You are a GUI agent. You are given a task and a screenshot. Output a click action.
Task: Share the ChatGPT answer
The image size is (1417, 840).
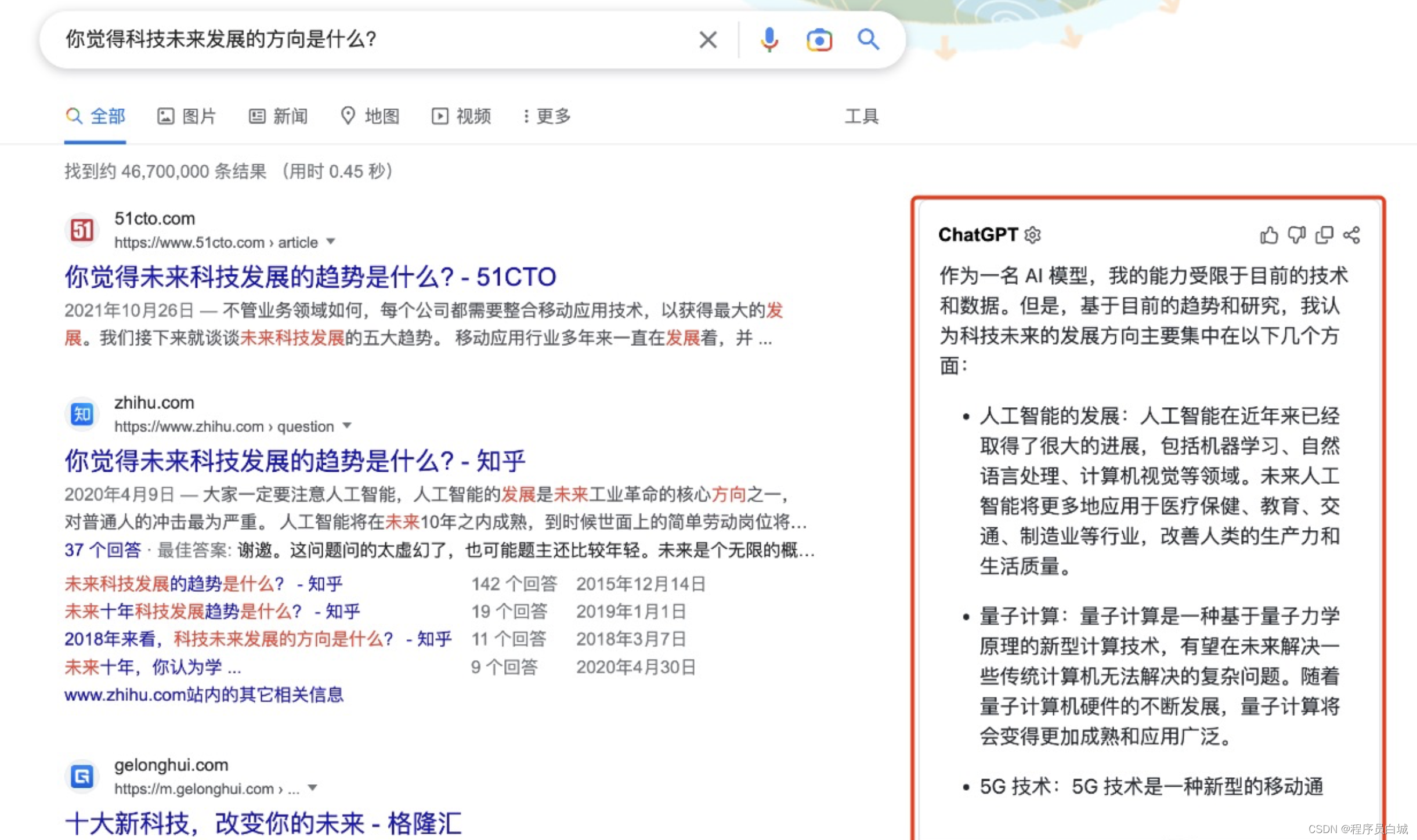point(1352,235)
